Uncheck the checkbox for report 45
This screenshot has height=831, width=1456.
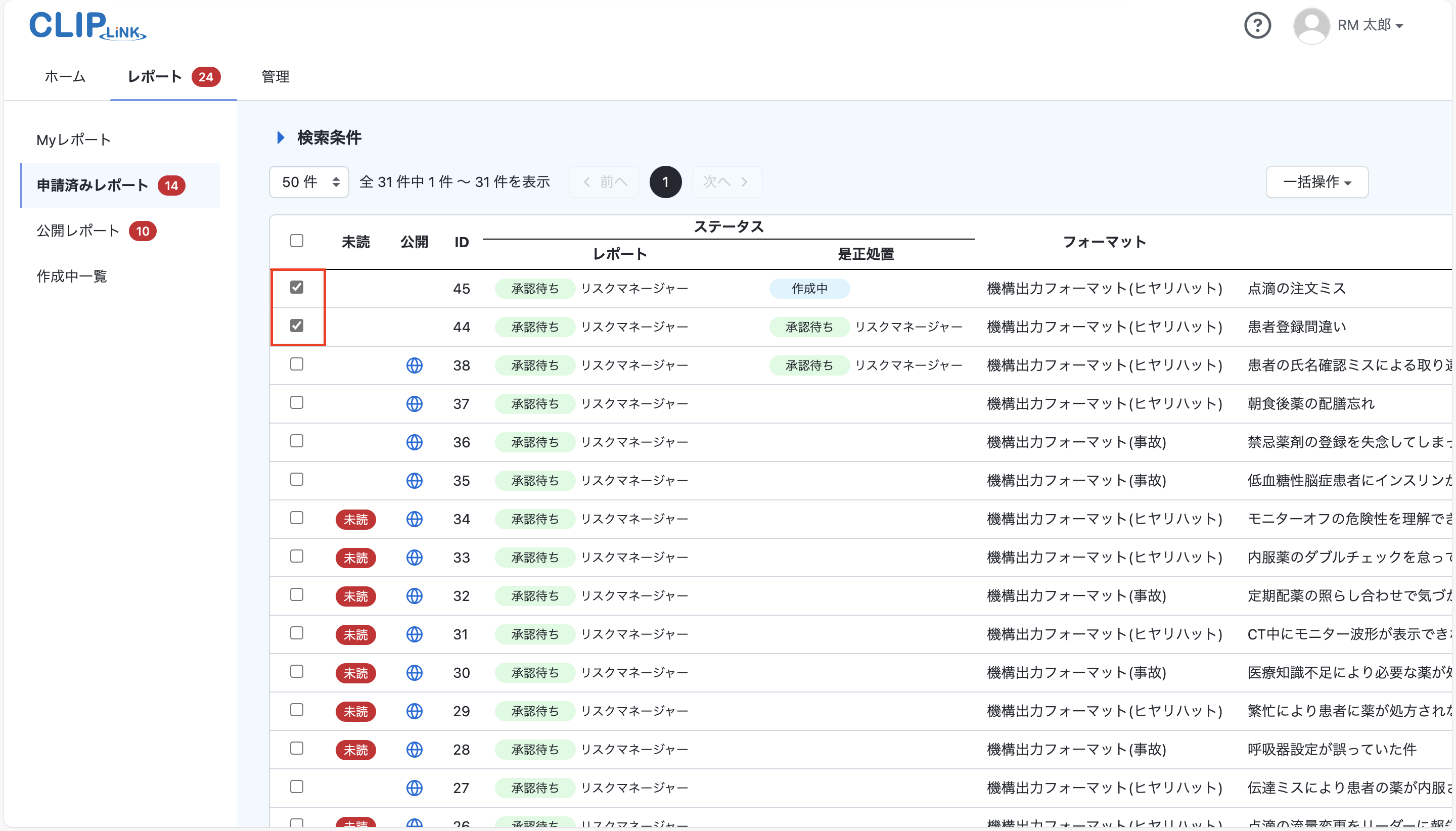tap(297, 288)
